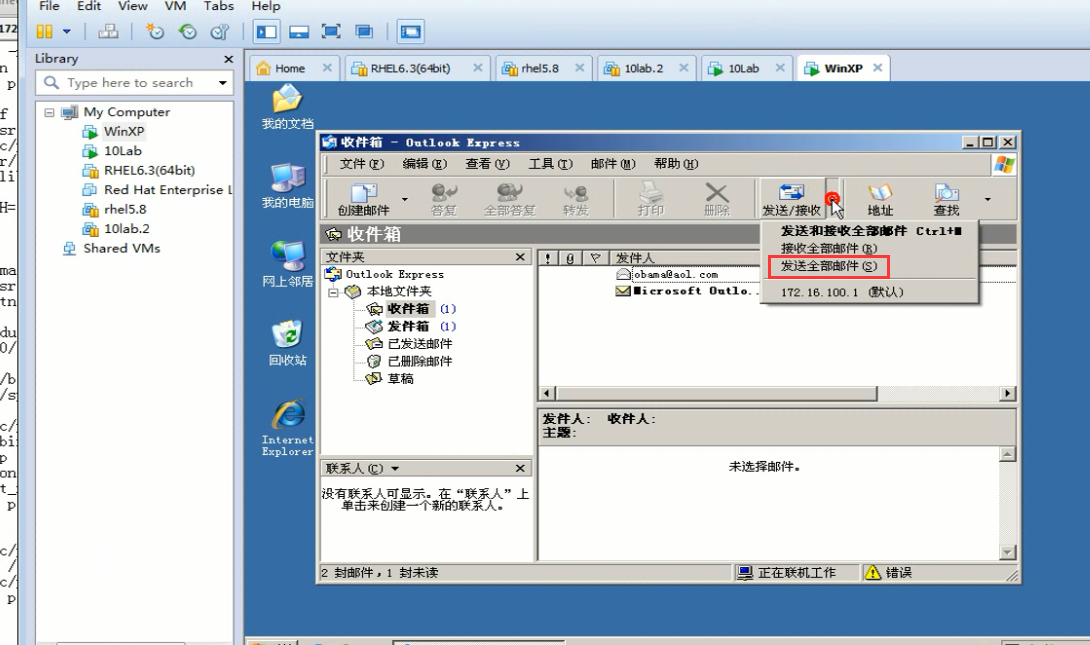The image size is (1090, 645).
Task: Click the priority (!) column header
Action: tap(548, 258)
